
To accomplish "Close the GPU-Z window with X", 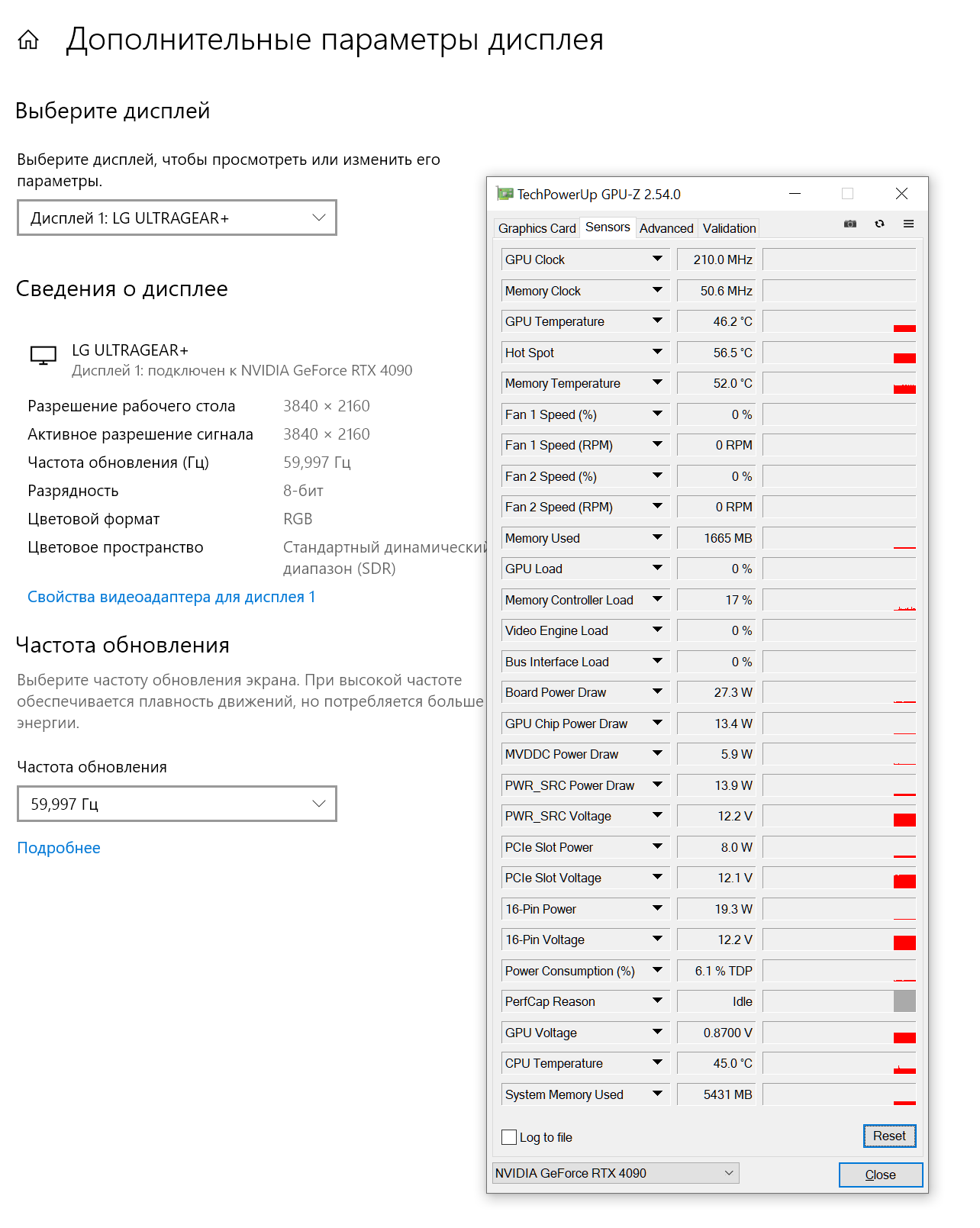I will pos(901,194).
